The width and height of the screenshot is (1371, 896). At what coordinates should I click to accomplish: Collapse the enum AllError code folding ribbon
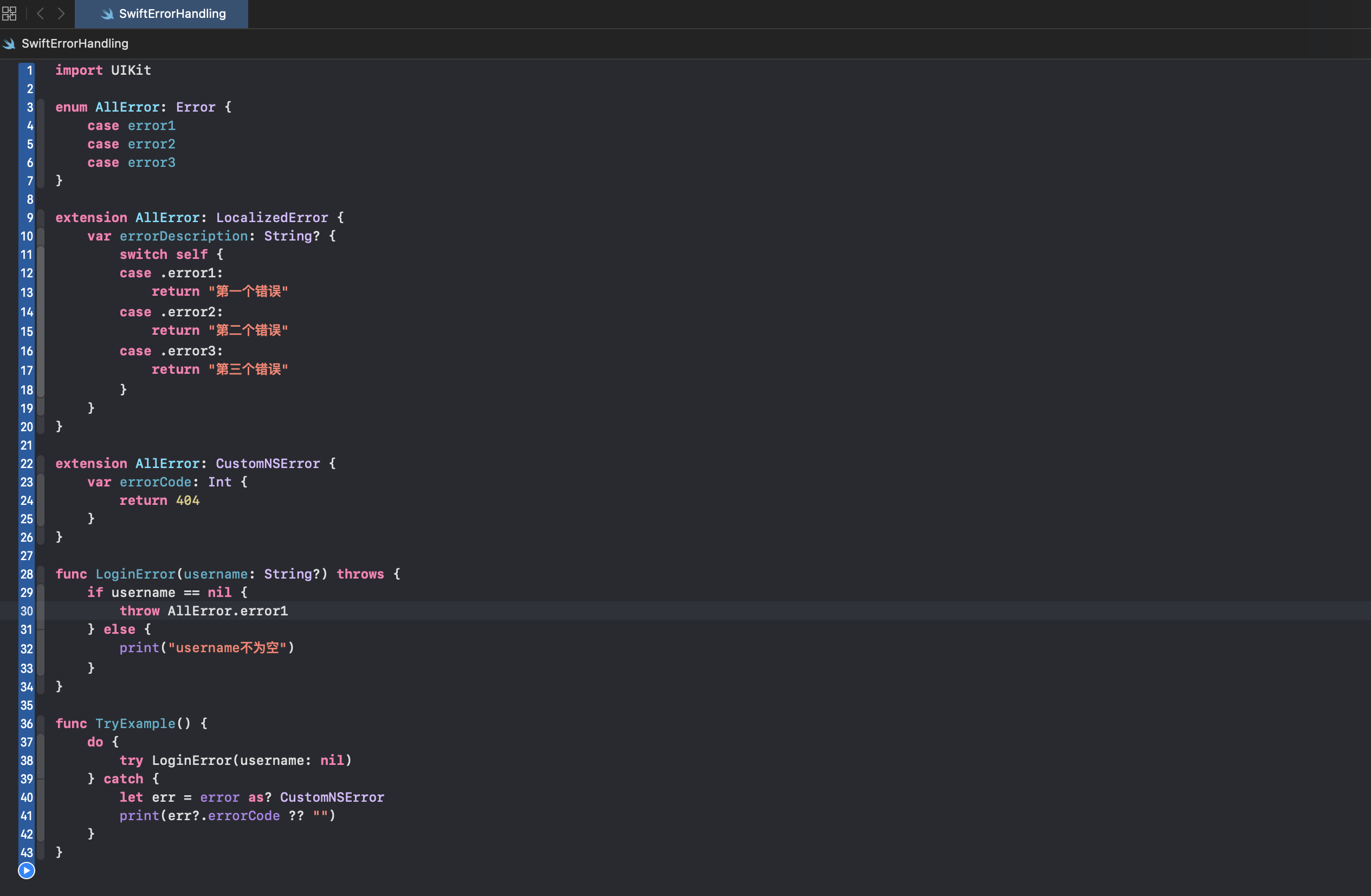pyautogui.click(x=41, y=144)
